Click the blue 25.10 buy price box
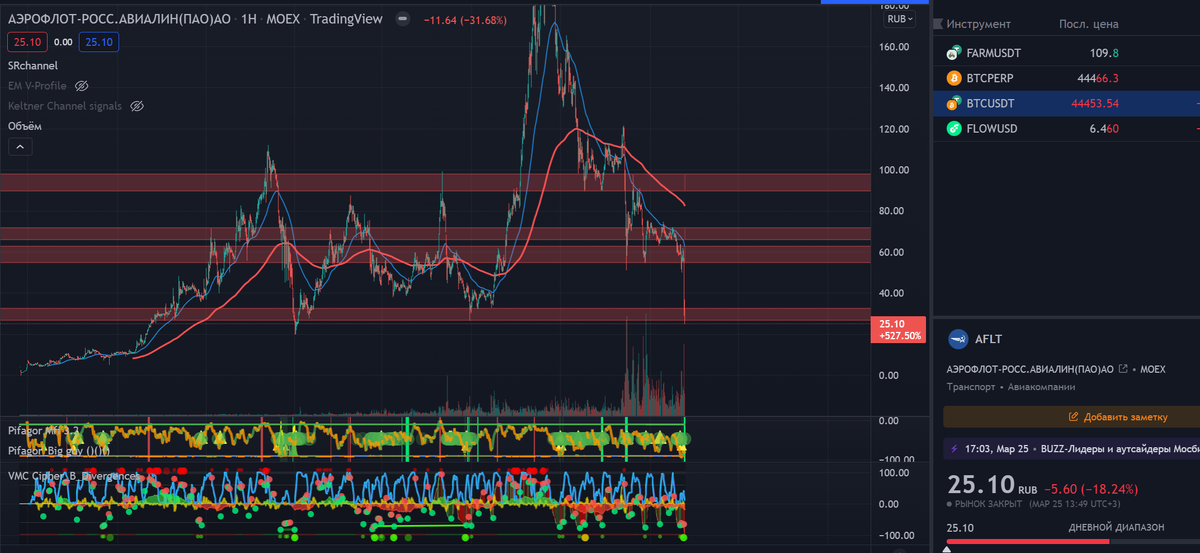The image size is (1200, 553). pos(99,42)
